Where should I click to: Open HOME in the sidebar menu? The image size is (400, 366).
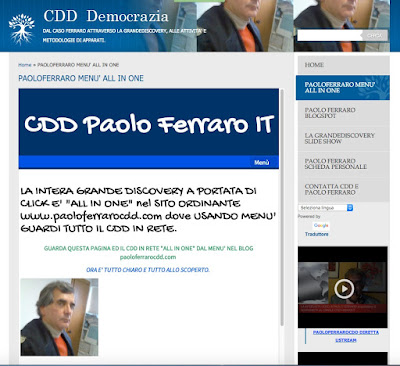coord(343,65)
